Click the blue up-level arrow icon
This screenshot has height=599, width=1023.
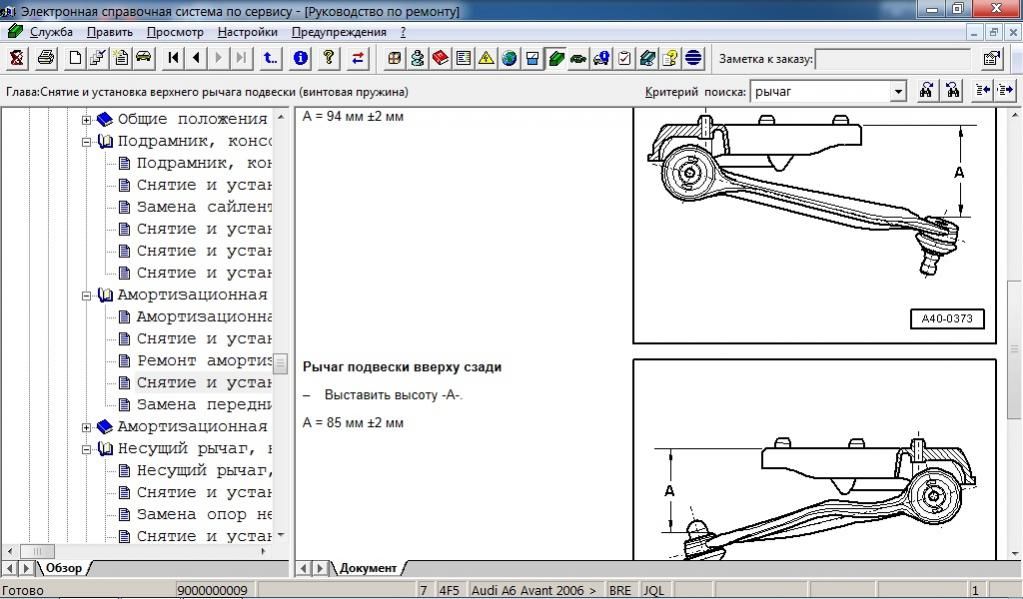click(270, 59)
